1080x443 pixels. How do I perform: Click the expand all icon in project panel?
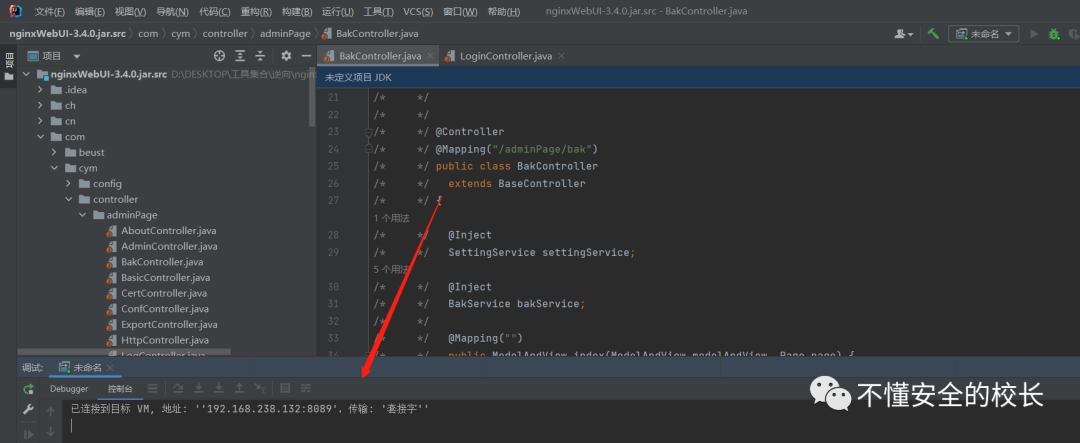coord(240,56)
